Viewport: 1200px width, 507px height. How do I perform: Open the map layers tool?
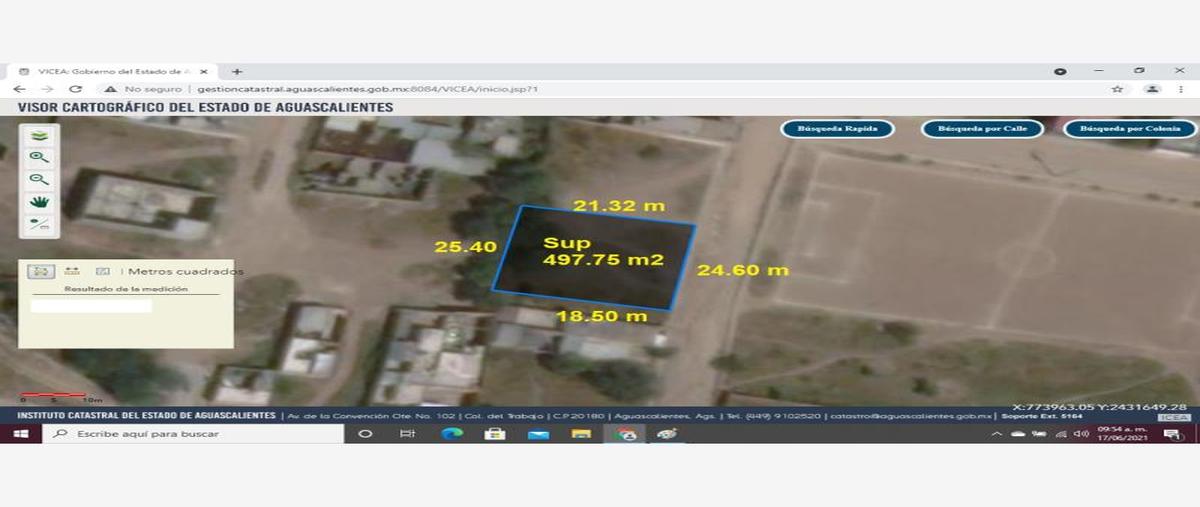click(39, 136)
